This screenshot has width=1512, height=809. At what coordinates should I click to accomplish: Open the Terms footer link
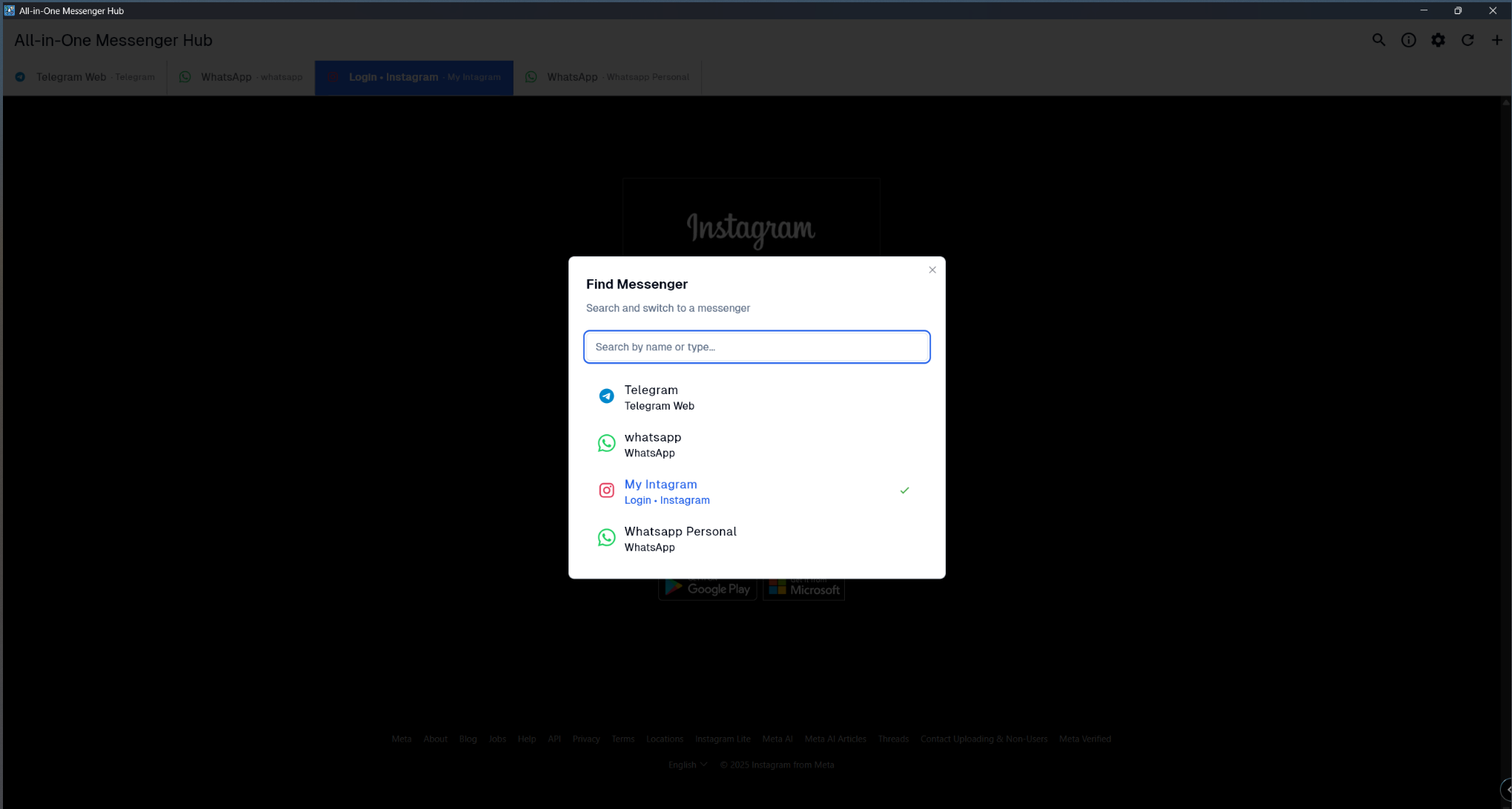point(623,739)
